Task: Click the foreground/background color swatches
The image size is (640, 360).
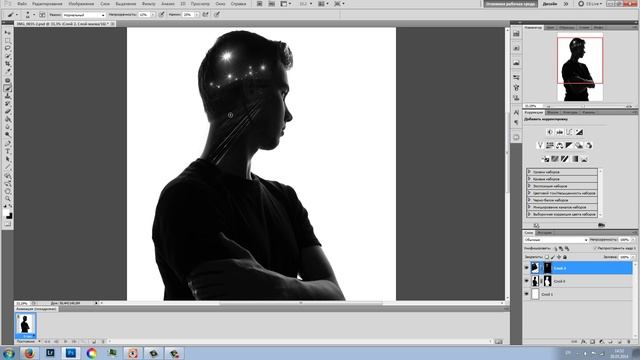Action: coord(8,213)
